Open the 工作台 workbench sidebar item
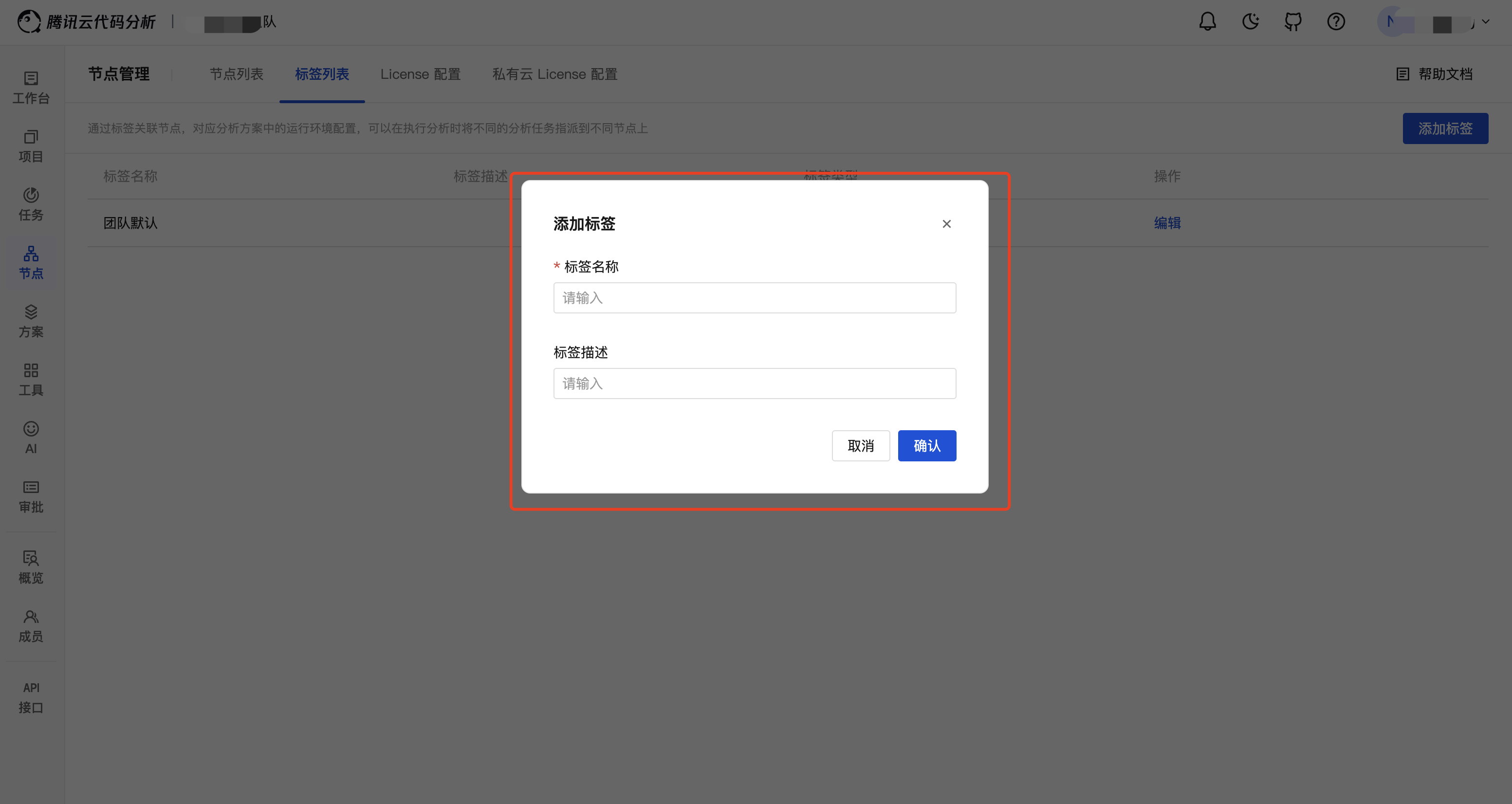The height and width of the screenshot is (804, 1512). [x=31, y=88]
